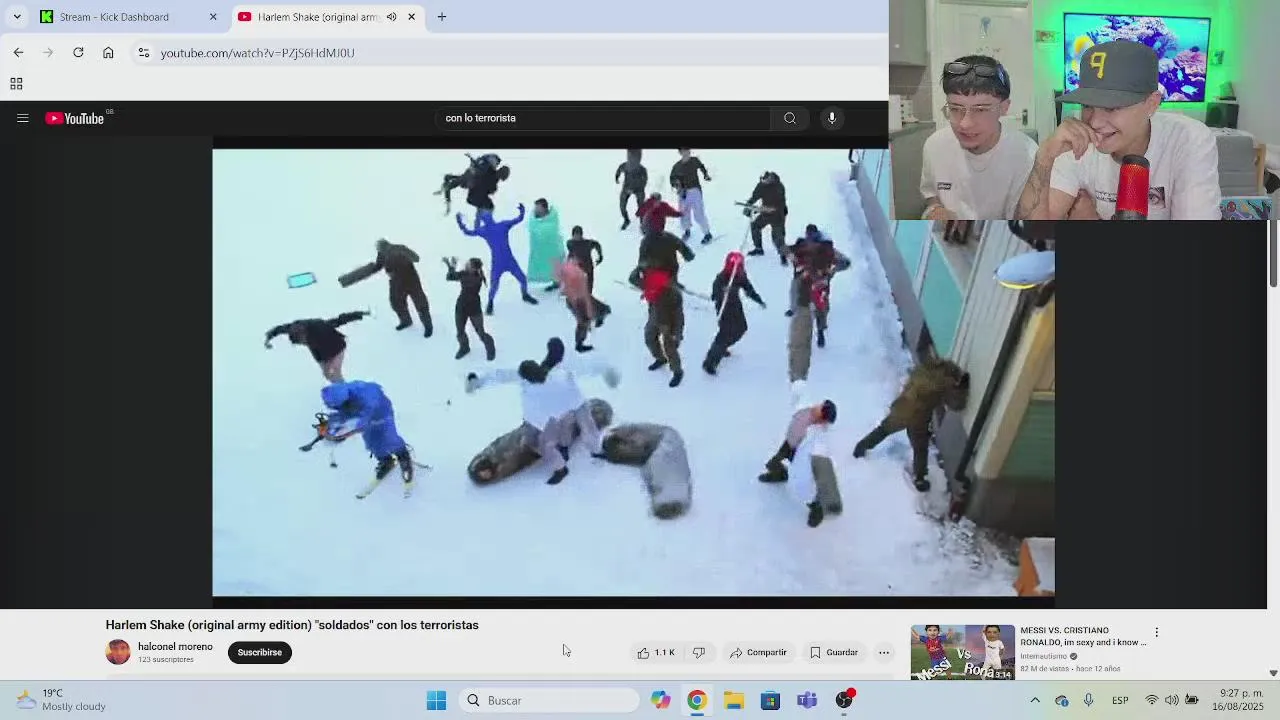
Task: Expand the tab search dropdown arrow
Action: 17,17
